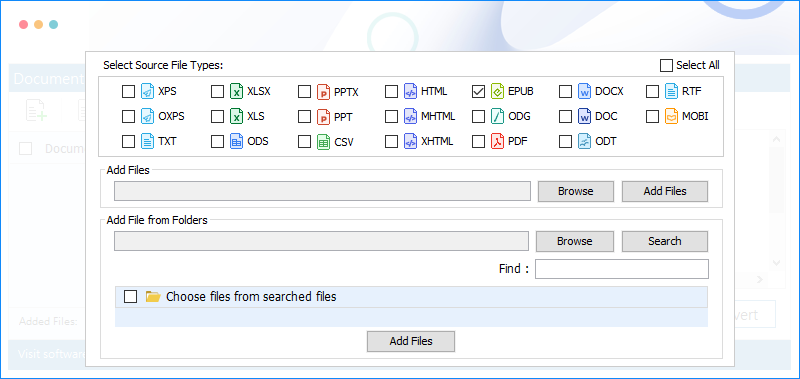Image resolution: width=800 pixels, height=379 pixels.
Task: Enable the XPS checkbox
Action: [129, 92]
